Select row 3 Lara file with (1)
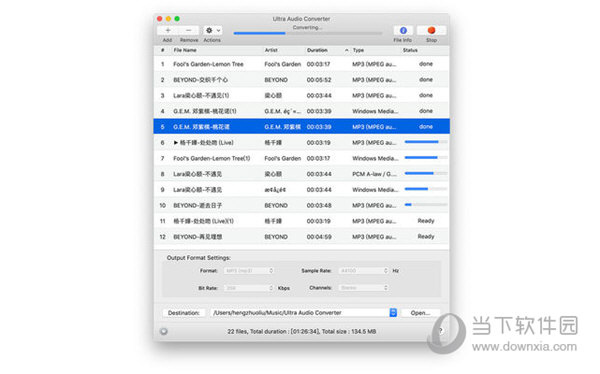 [x=201, y=95]
